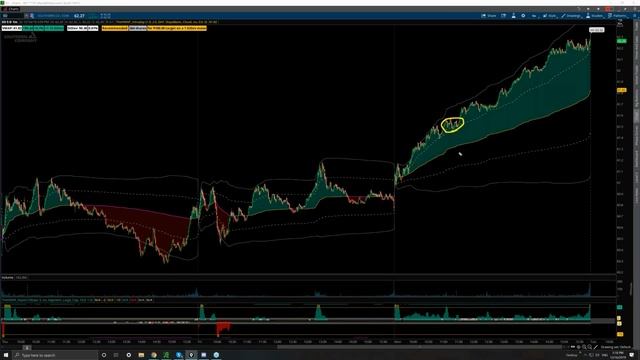The height and width of the screenshot is (360, 640).
Task: Open Drawing set Default selector
Action: pyautogui.click(x=616, y=347)
